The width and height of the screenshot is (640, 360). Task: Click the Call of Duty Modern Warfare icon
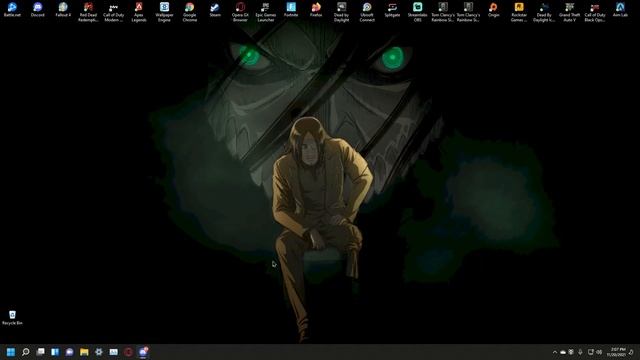[113, 11]
